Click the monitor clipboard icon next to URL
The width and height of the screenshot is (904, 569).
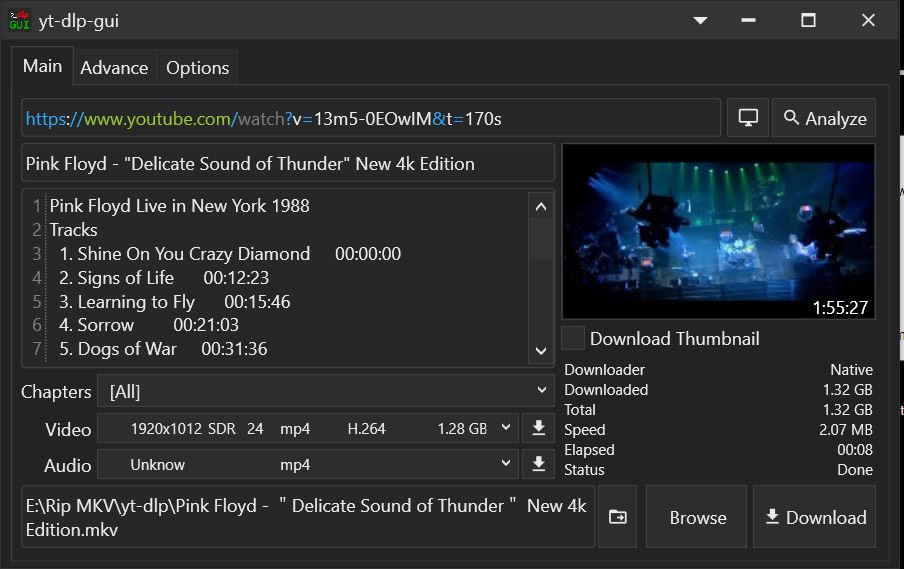(748, 118)
